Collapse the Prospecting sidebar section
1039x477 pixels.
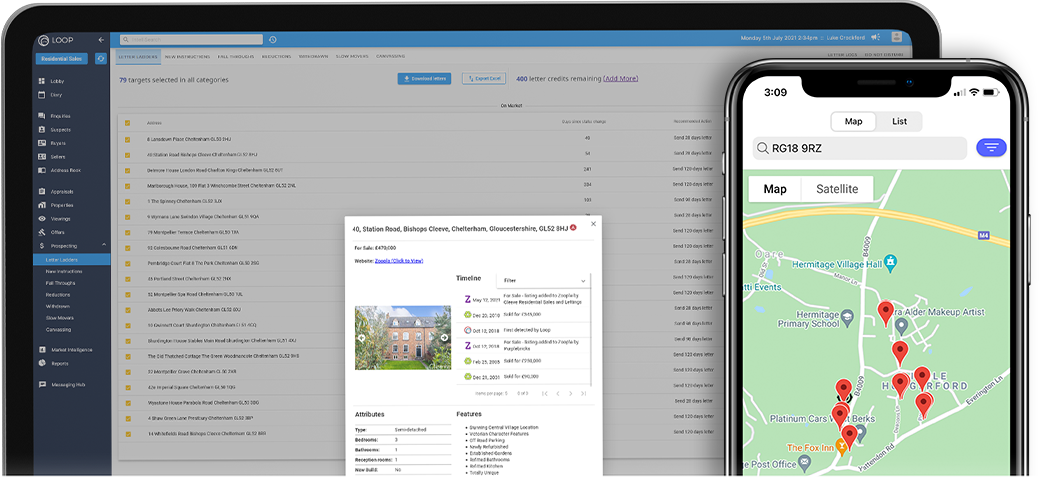pos(102,245)
